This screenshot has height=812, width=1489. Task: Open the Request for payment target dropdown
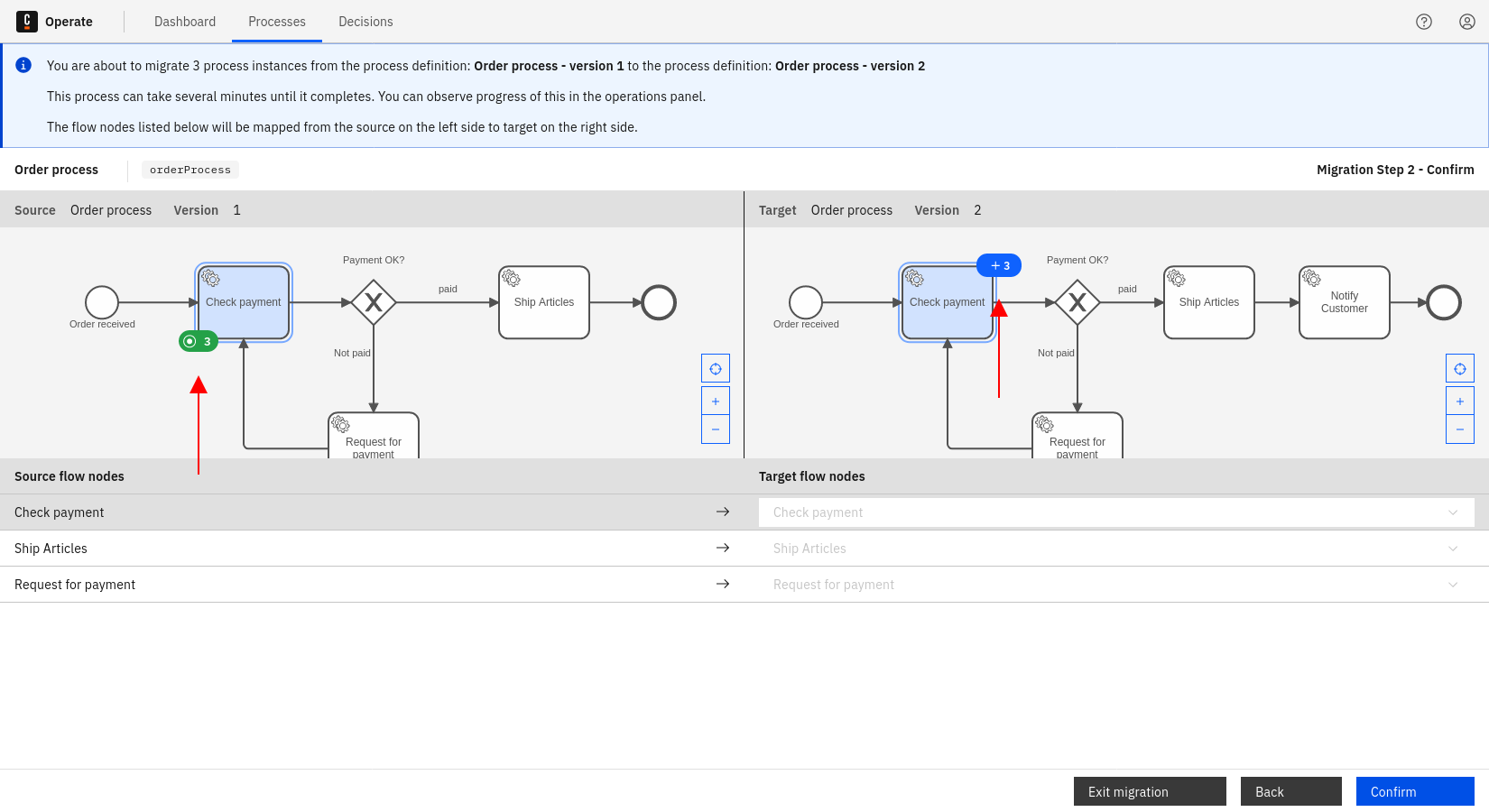click(1452, 584)
